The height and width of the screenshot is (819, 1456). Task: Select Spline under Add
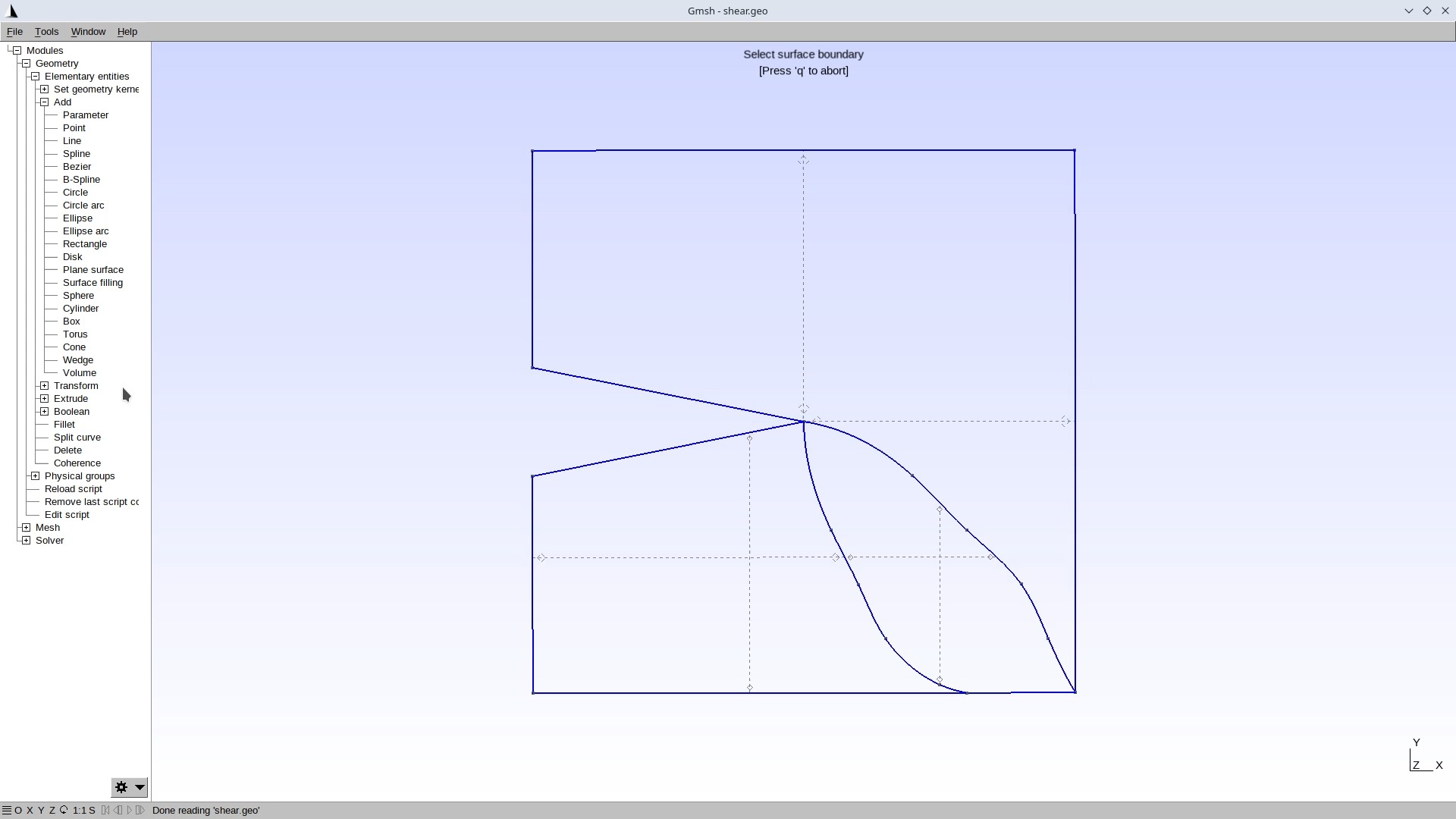[77, 153]
